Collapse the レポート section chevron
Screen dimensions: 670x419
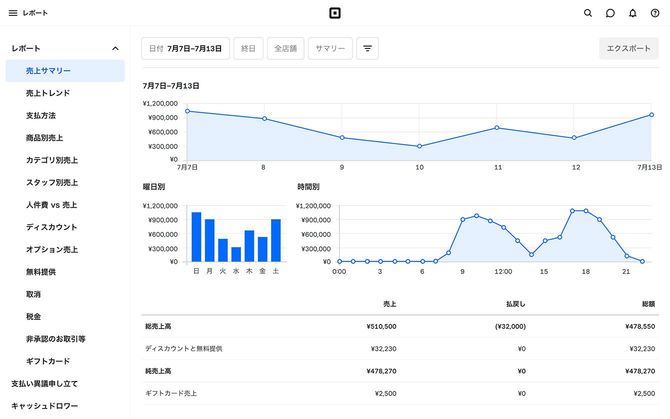115,48
